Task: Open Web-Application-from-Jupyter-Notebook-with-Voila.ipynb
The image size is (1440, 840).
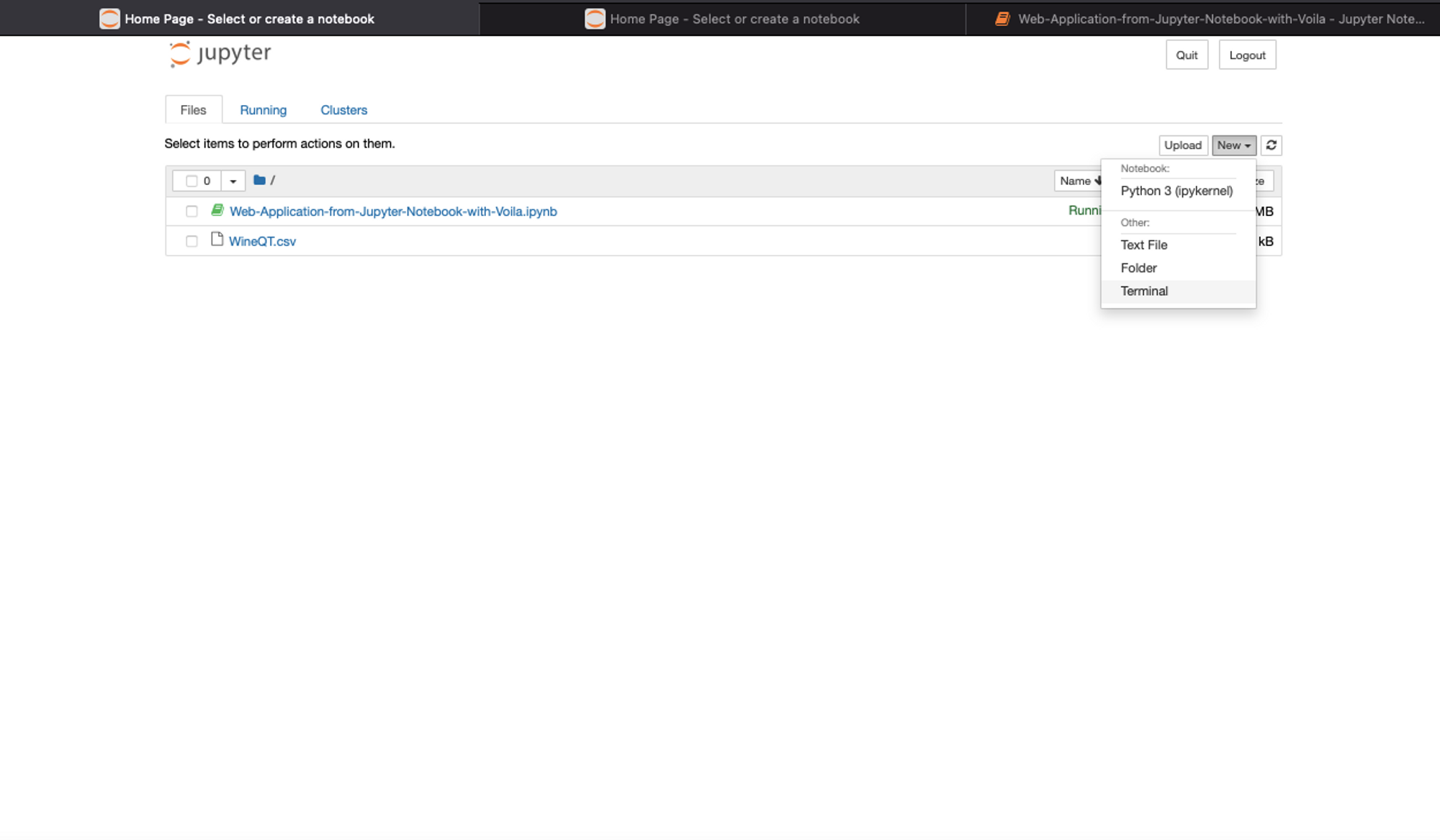Action: pos(393,212)
